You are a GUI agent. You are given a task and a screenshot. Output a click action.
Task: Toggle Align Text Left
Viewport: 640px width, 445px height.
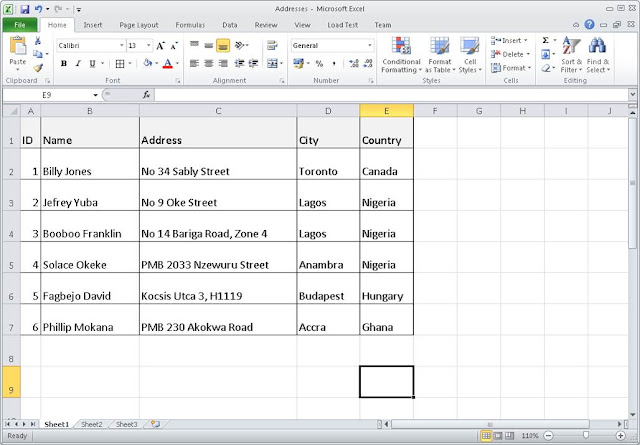tap(194, 63)
